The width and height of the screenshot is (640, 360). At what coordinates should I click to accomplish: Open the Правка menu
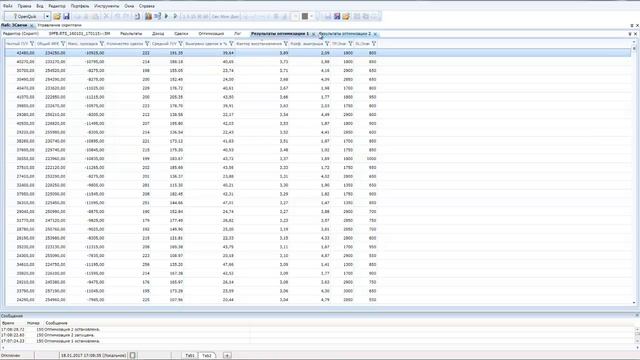click(x=24, y=6)
